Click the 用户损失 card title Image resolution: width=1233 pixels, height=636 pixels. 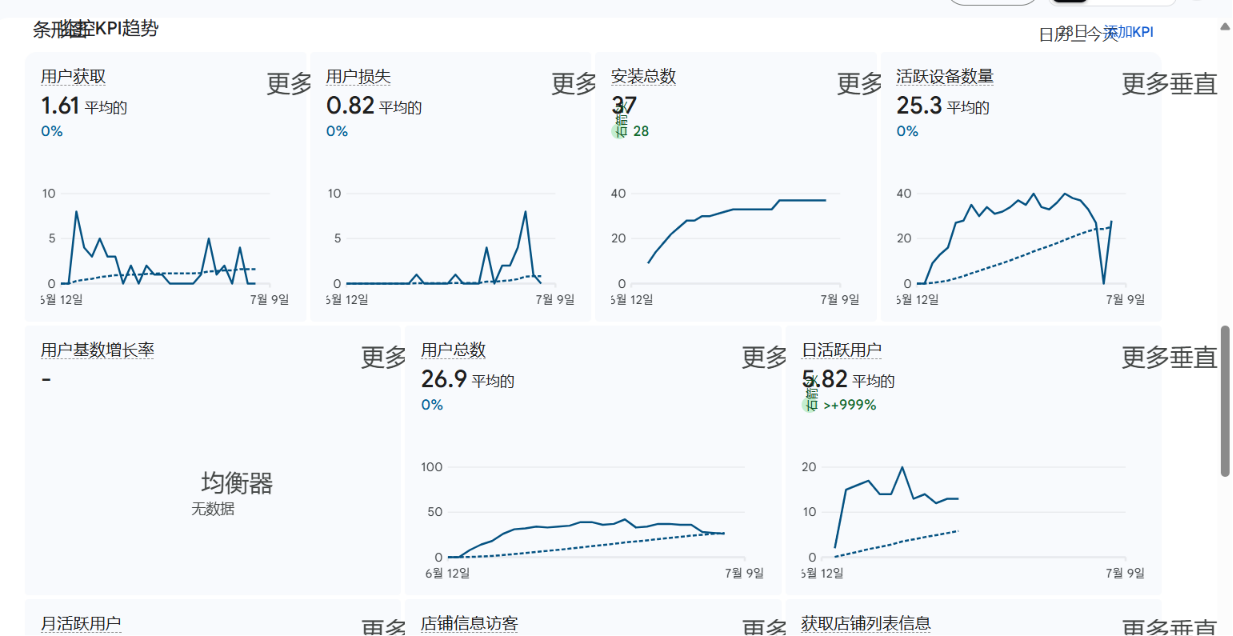[x=358, y=77]
